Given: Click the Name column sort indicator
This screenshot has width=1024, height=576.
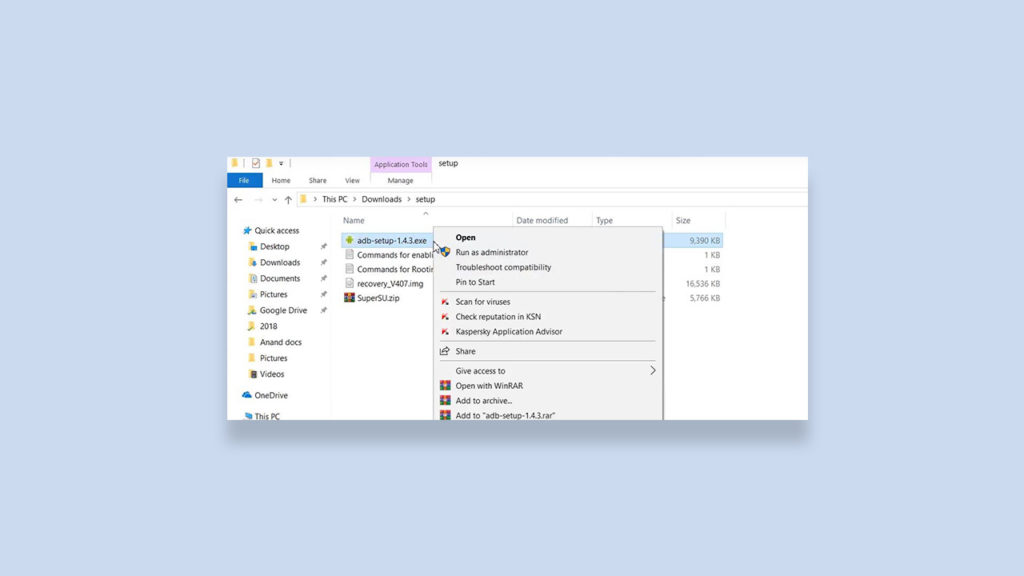Looking at the screenshot, I should click(x=425, y=213).
